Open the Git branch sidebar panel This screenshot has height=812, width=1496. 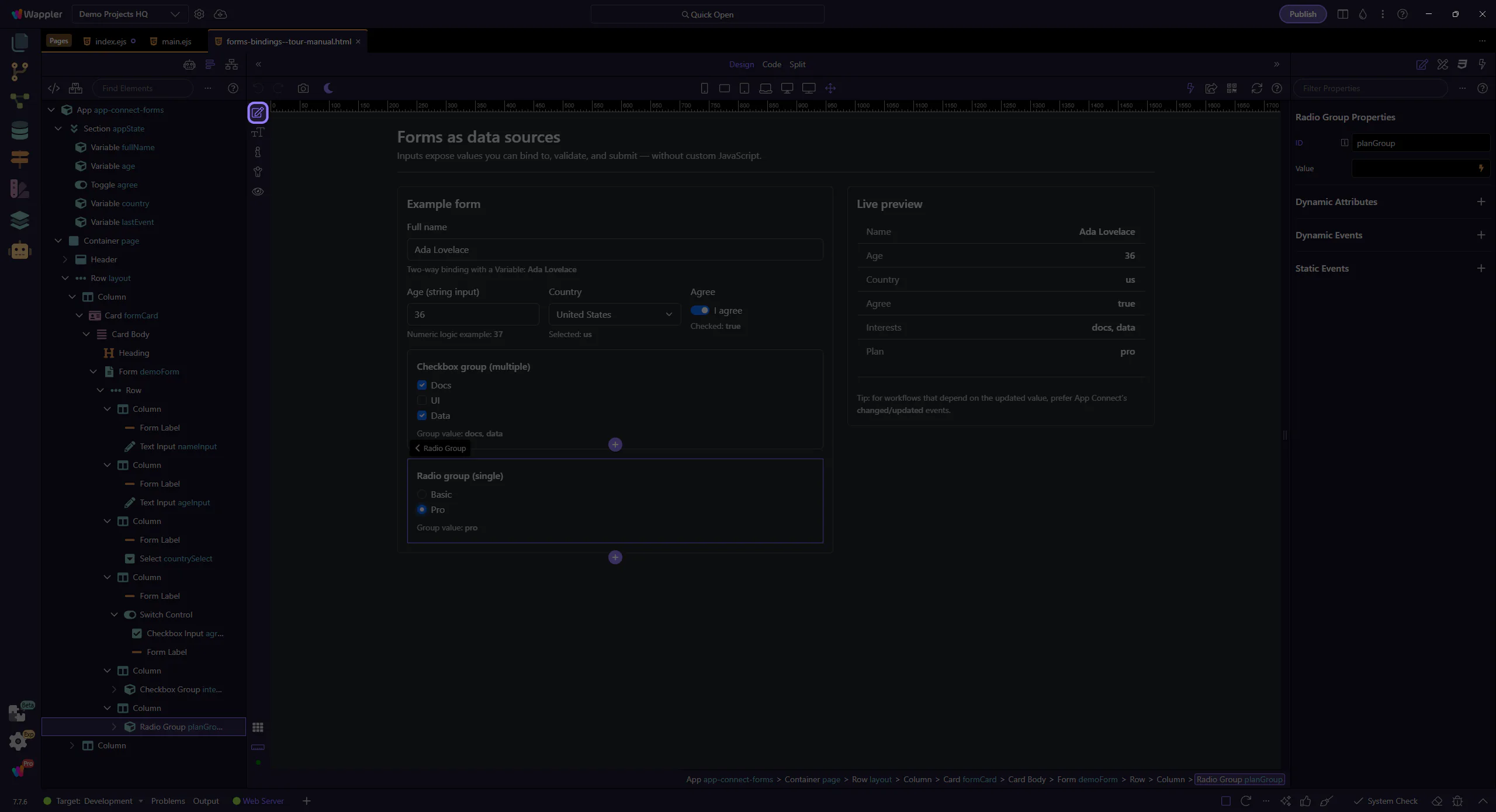(19, 71)
